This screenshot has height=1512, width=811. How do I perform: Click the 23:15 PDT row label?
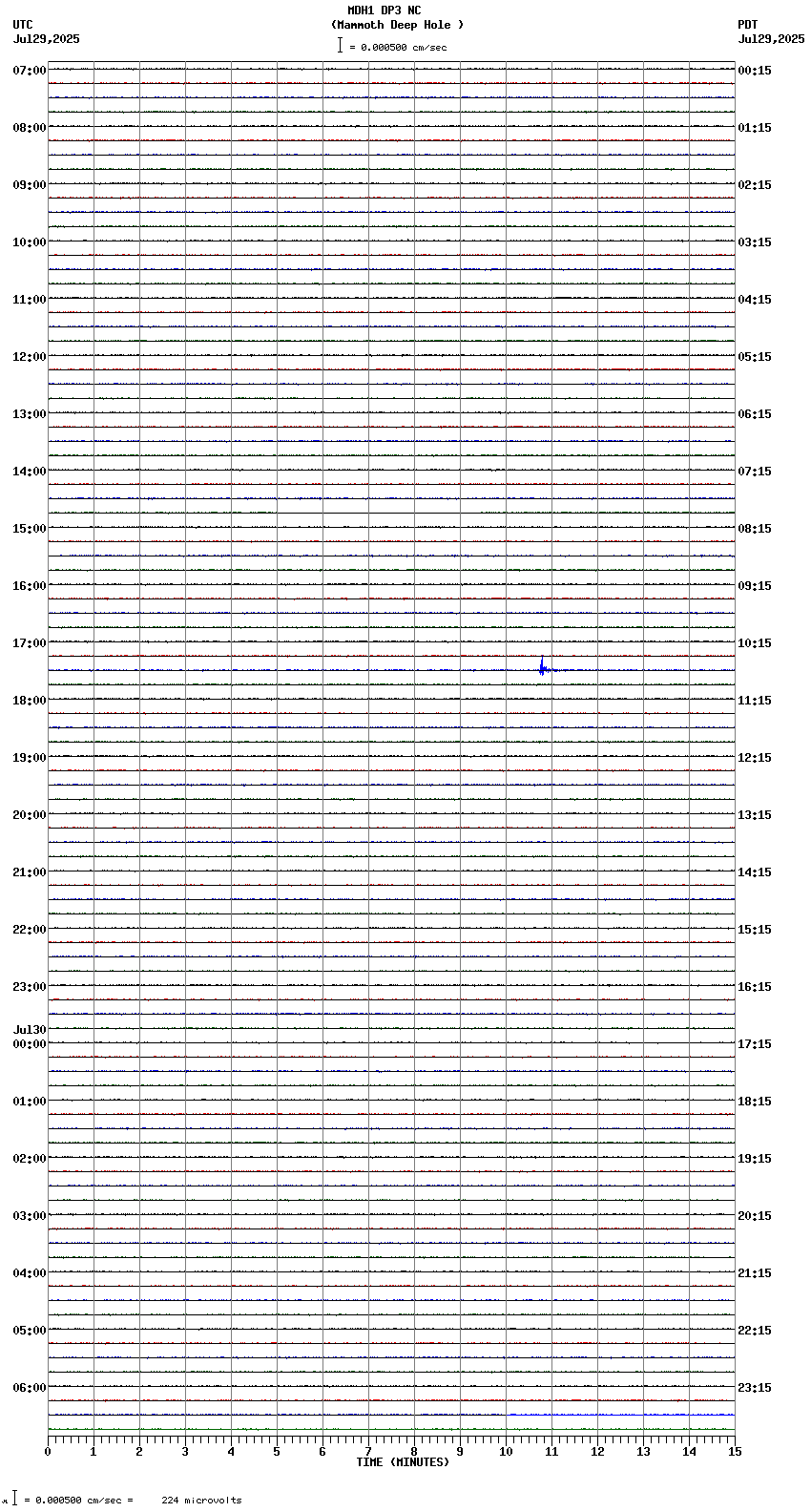[755, 1388]
